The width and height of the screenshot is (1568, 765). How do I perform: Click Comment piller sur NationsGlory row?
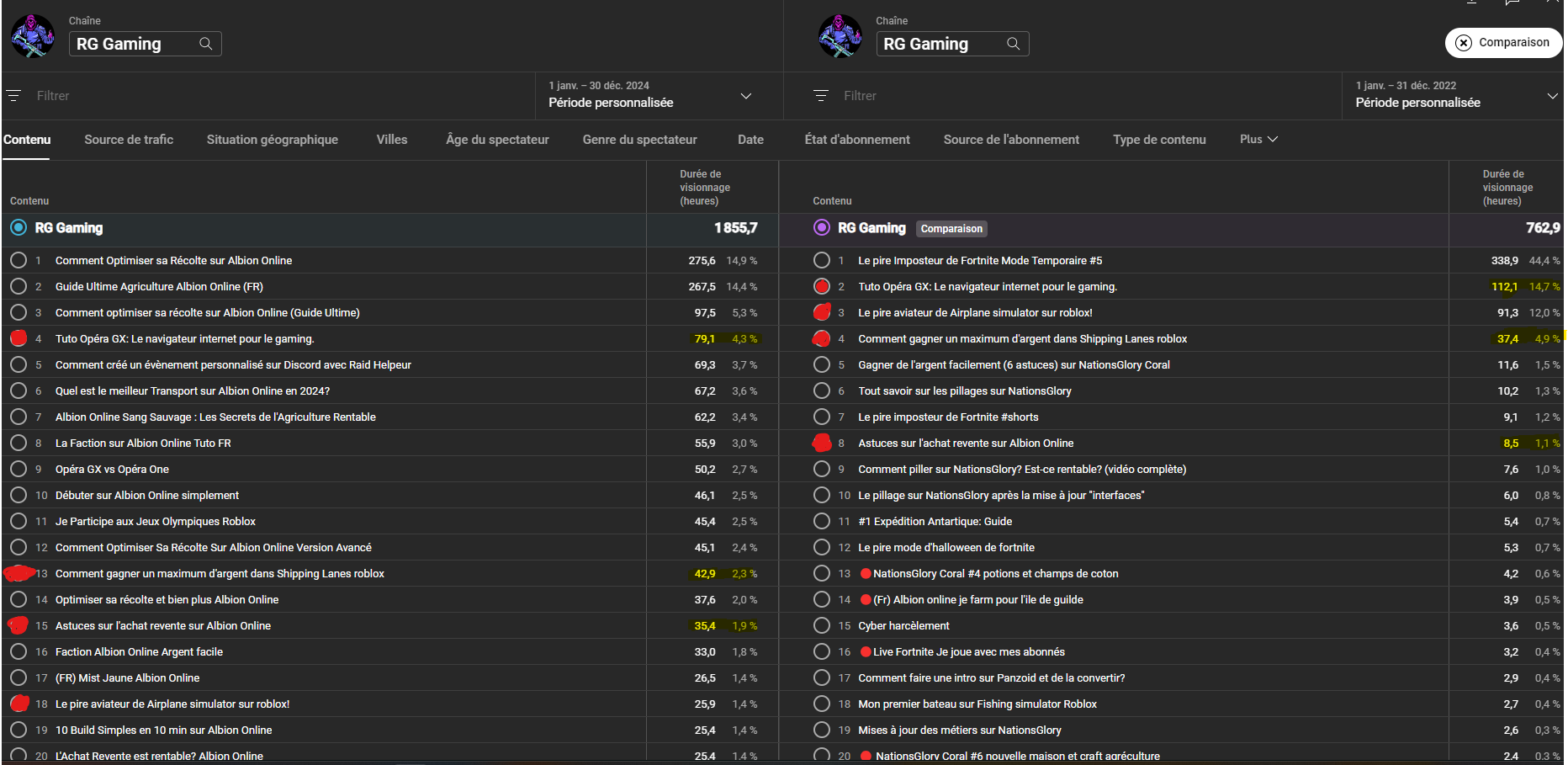point(1022,470)
